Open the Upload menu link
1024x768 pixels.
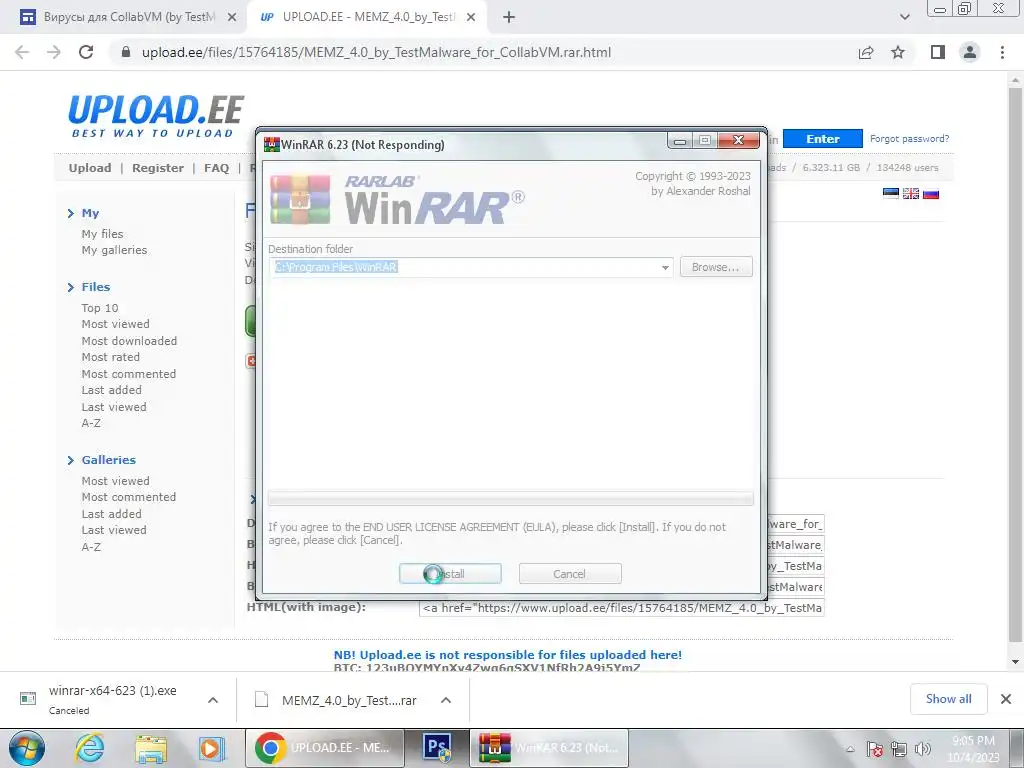pos(90,168)
